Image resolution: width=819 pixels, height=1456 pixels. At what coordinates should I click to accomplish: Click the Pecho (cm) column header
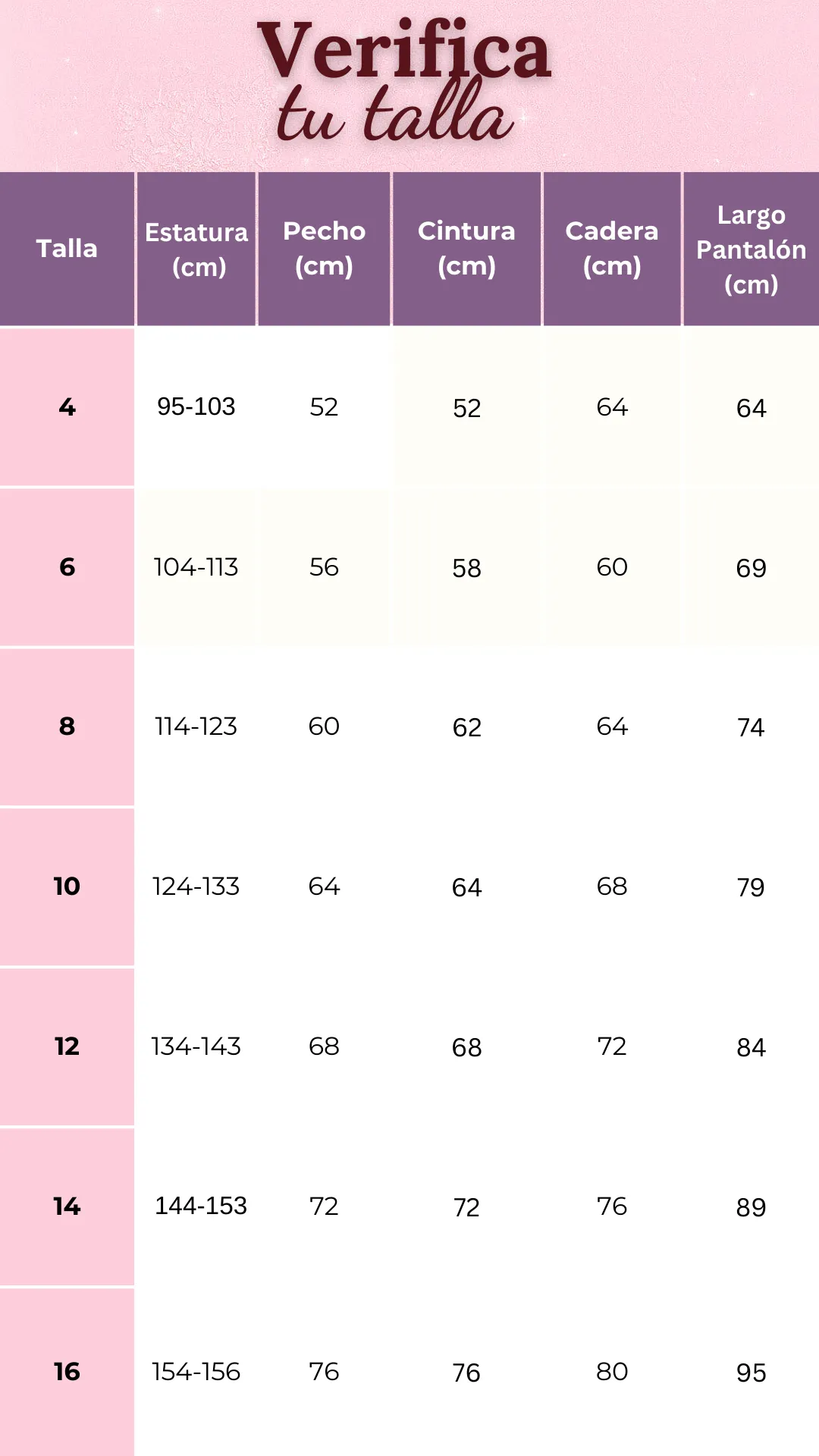[324, 249]
